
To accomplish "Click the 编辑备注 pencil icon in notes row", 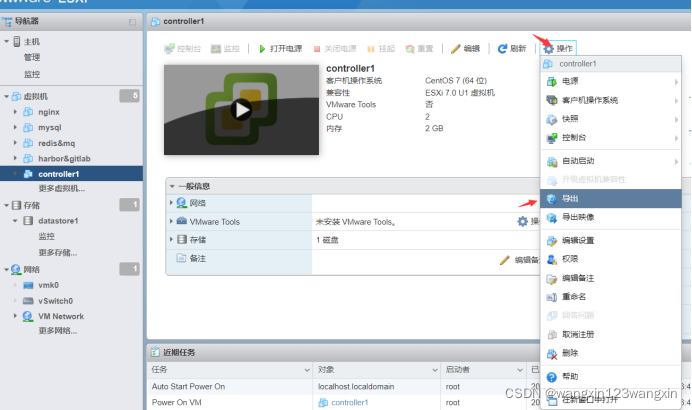I will 504,260.
